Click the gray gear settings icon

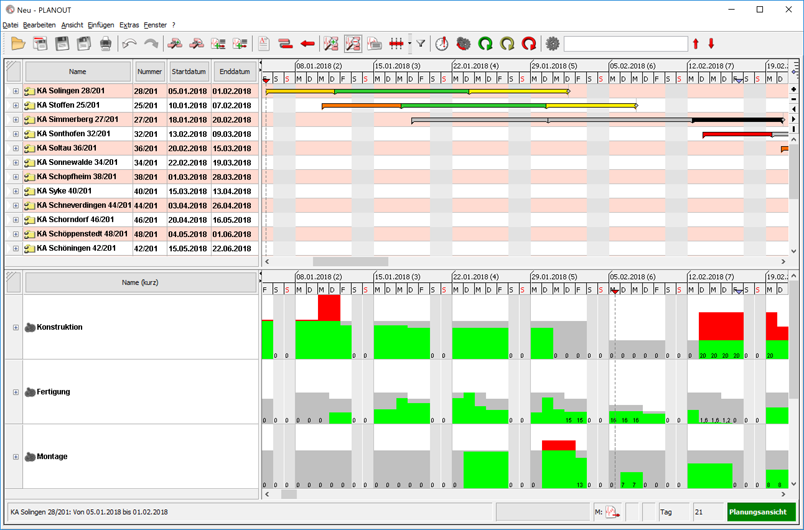coord(552,44)
